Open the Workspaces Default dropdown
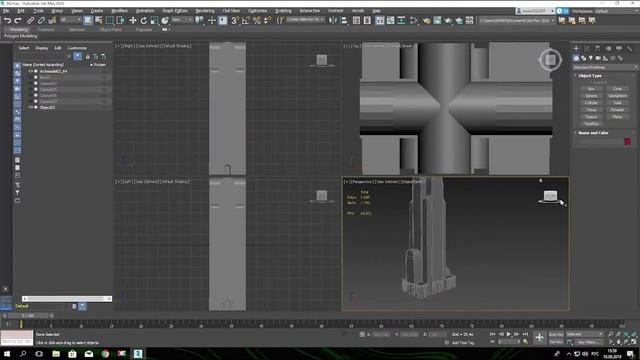Screen dimensions: 640x360 [616, 11]
